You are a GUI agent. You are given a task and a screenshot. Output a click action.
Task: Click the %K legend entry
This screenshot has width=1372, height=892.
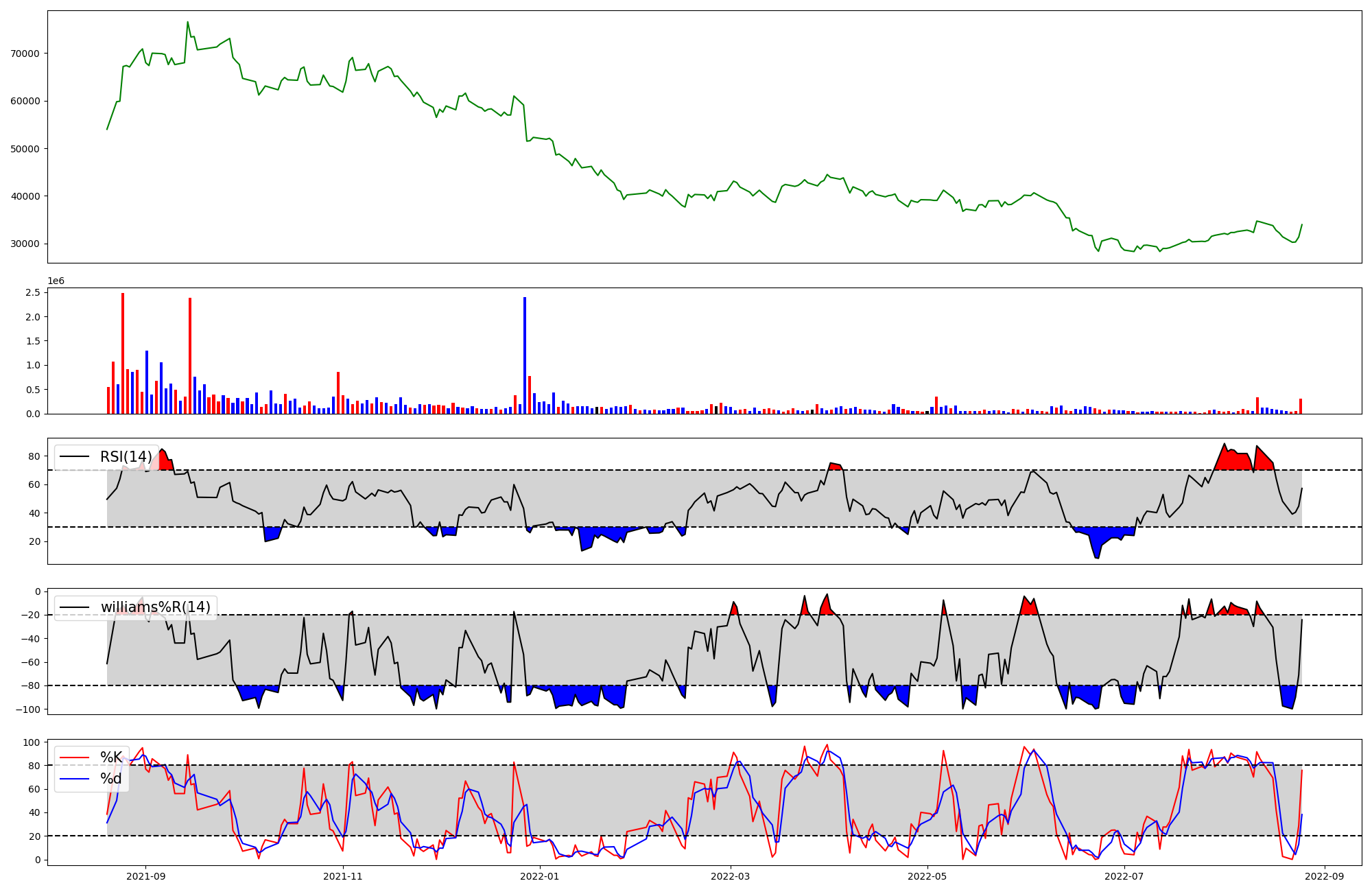(111, 758)
